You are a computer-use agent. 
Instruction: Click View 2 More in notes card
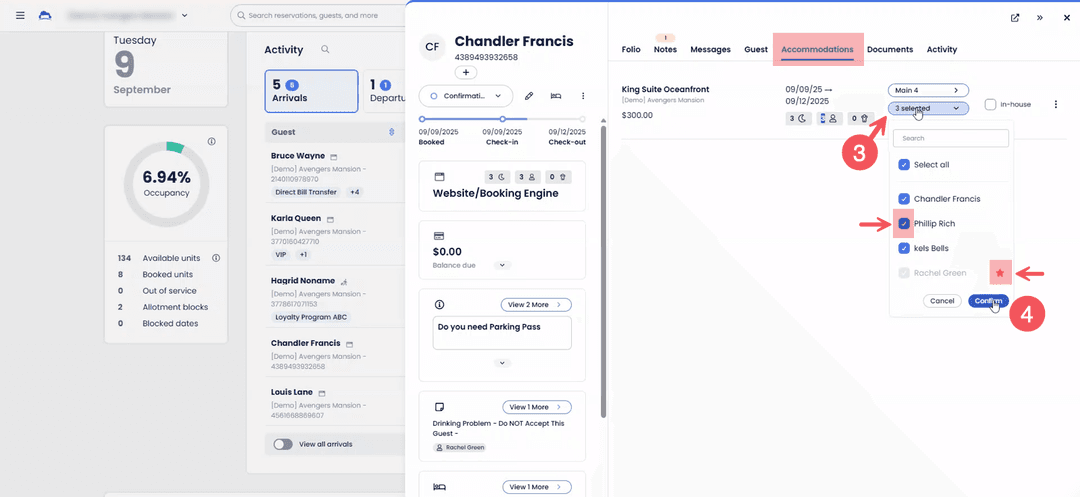(536, 304)
